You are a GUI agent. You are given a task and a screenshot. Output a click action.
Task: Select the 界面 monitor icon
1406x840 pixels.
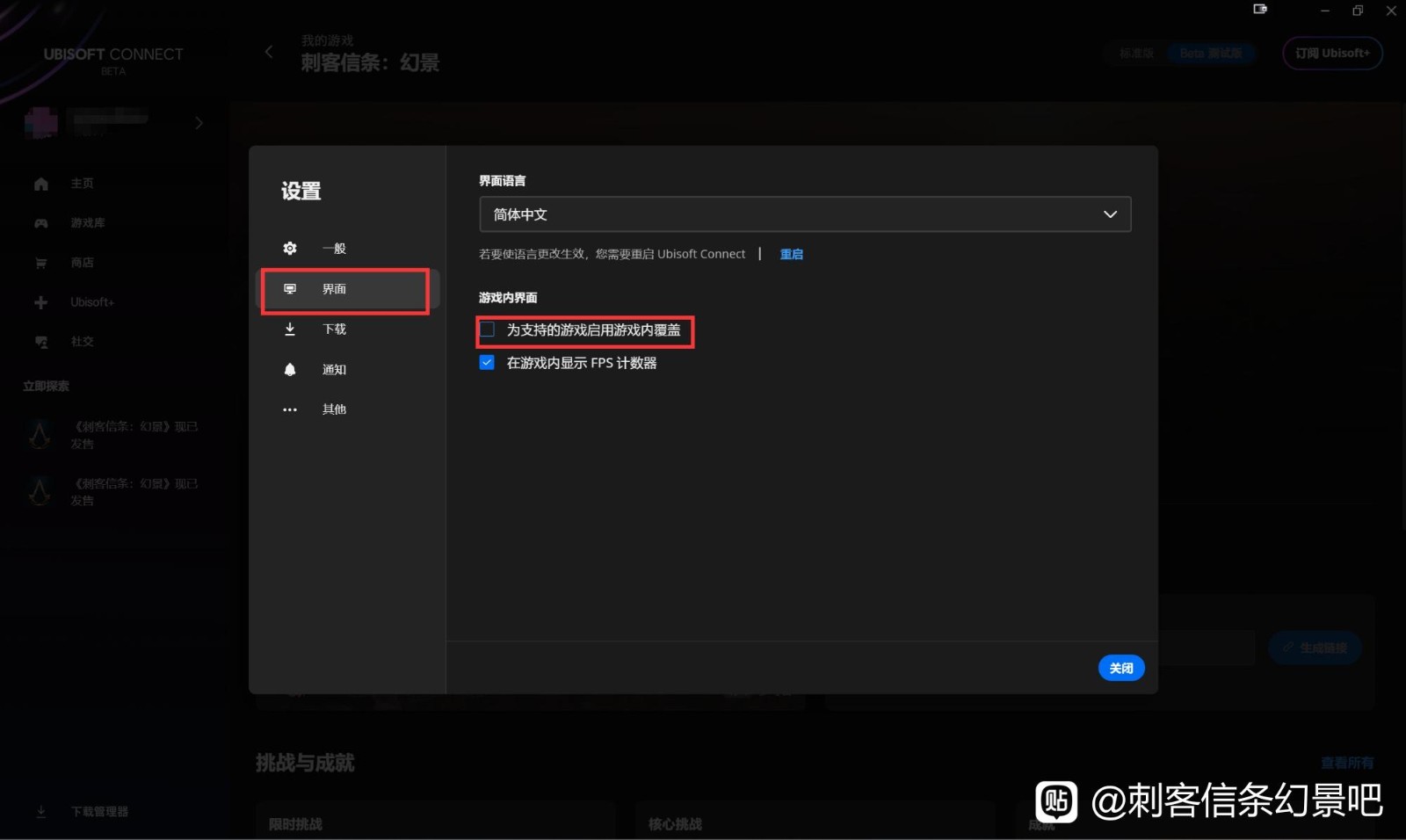pos(290,289)
